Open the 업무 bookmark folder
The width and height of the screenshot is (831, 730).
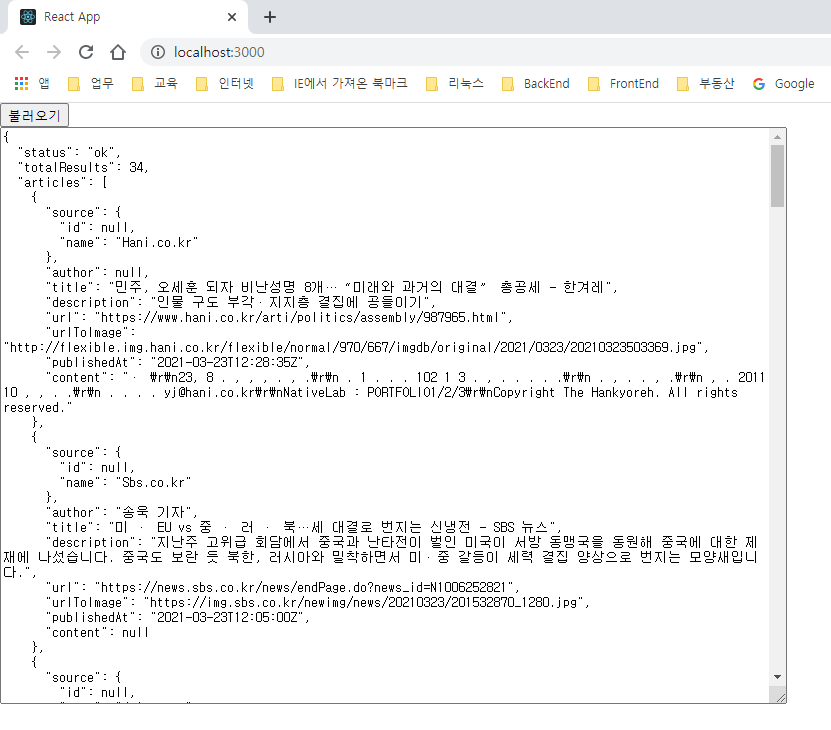click(x=91, y=83)
